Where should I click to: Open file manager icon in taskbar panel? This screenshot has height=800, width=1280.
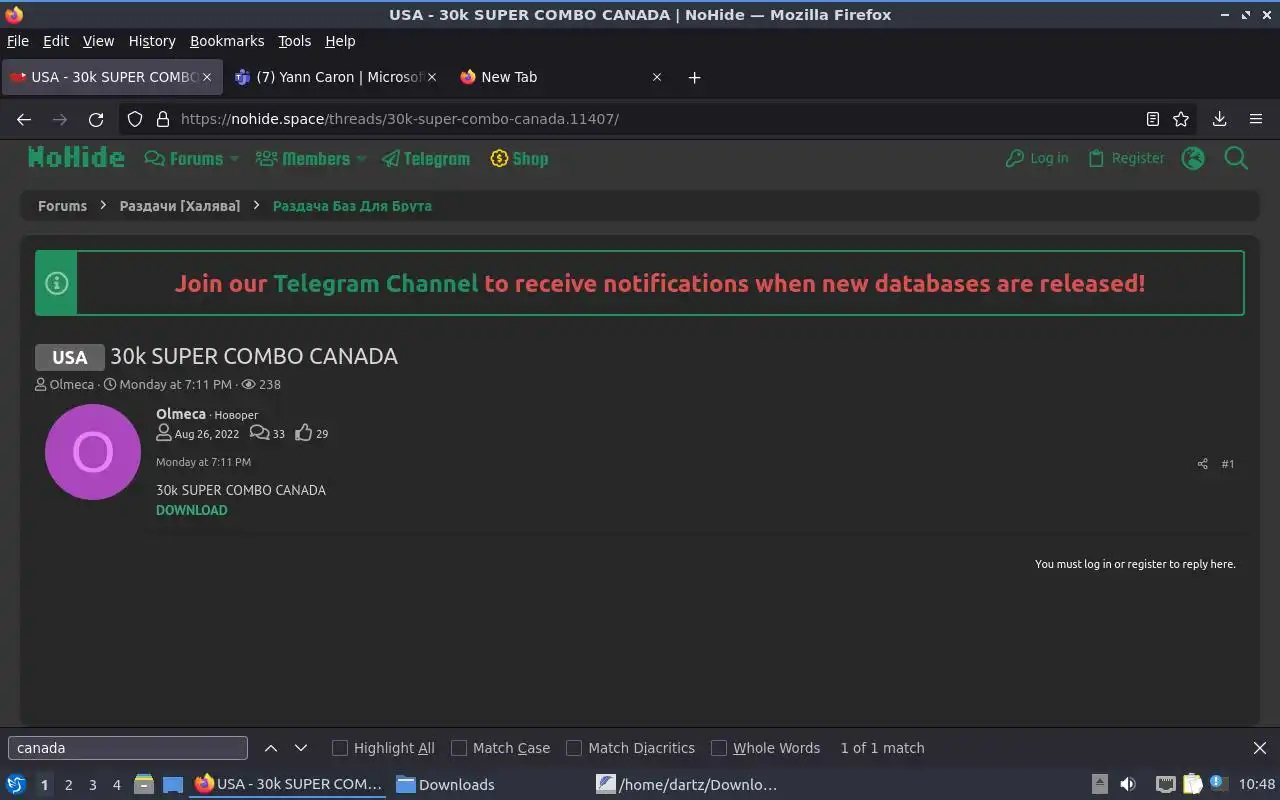tap(143, 784)
